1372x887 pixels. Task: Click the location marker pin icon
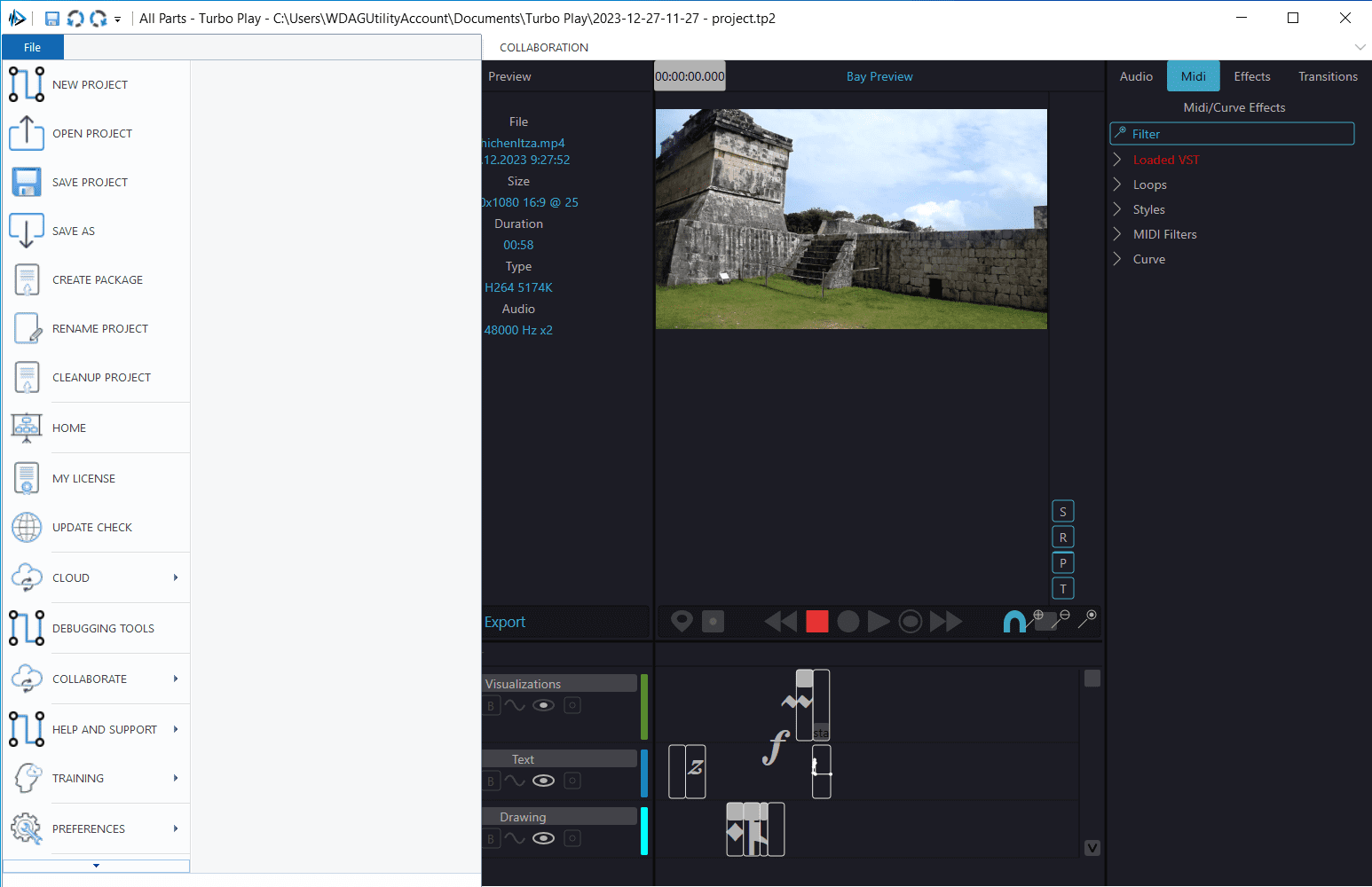(x=682, y=621)
